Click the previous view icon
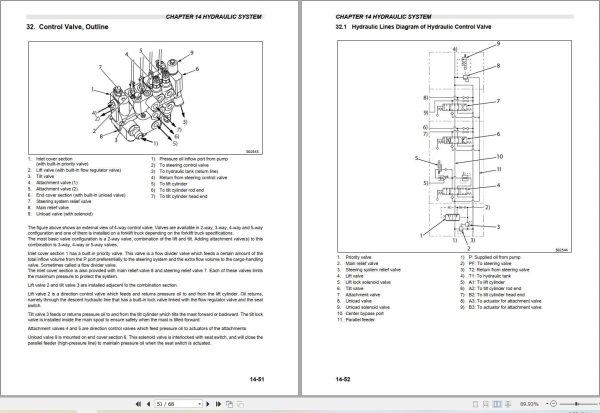Screen dimensions: 600x413 (229, 404)
